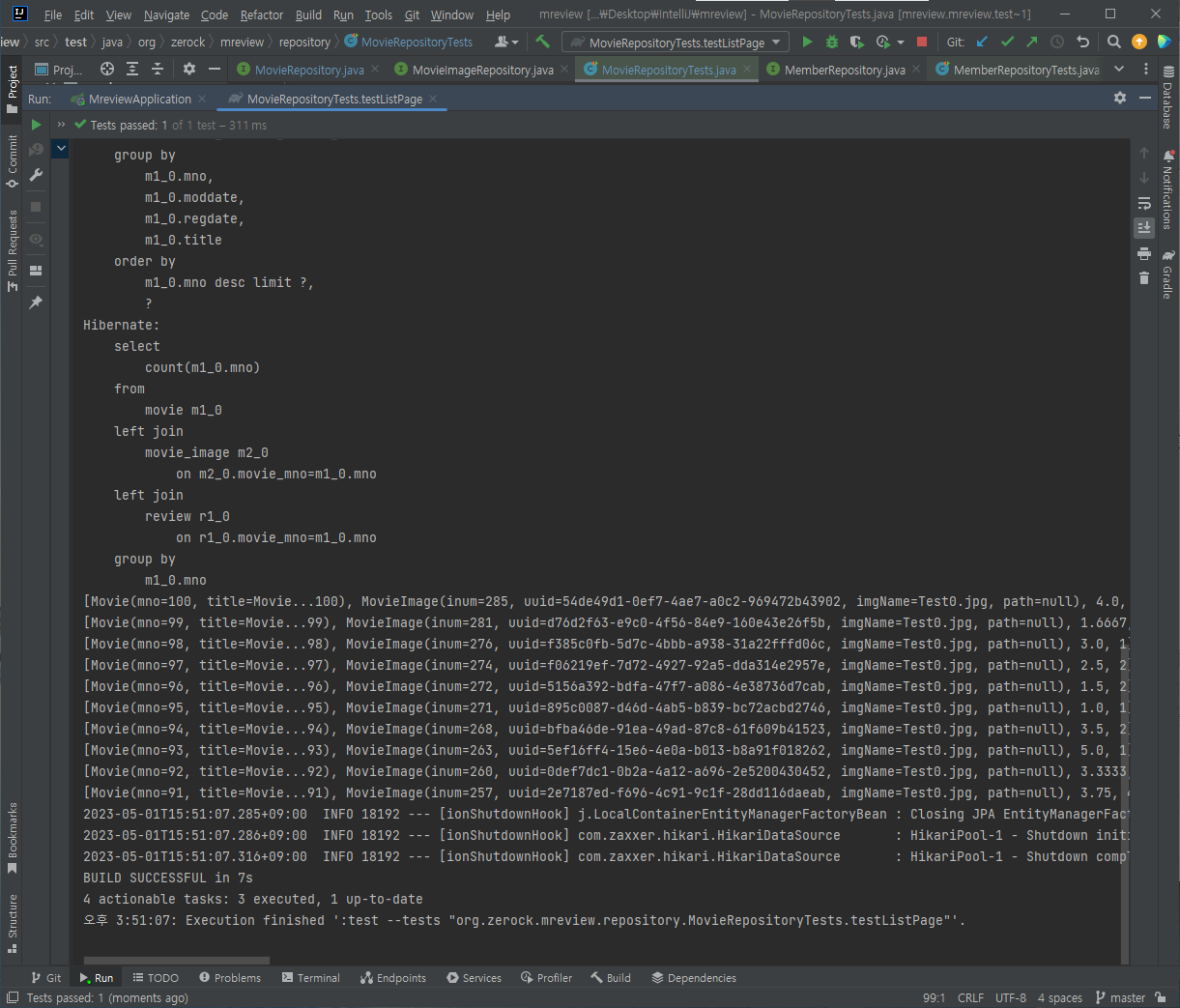
Task: Click the wrench icon in Run sidebar
Action: click(x=36, y=175)
